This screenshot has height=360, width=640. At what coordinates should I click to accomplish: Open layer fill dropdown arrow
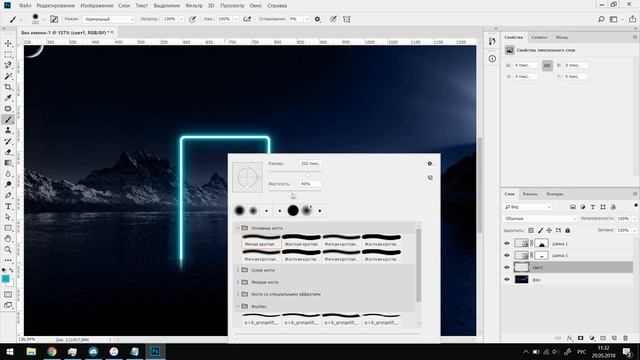point(634,231)
